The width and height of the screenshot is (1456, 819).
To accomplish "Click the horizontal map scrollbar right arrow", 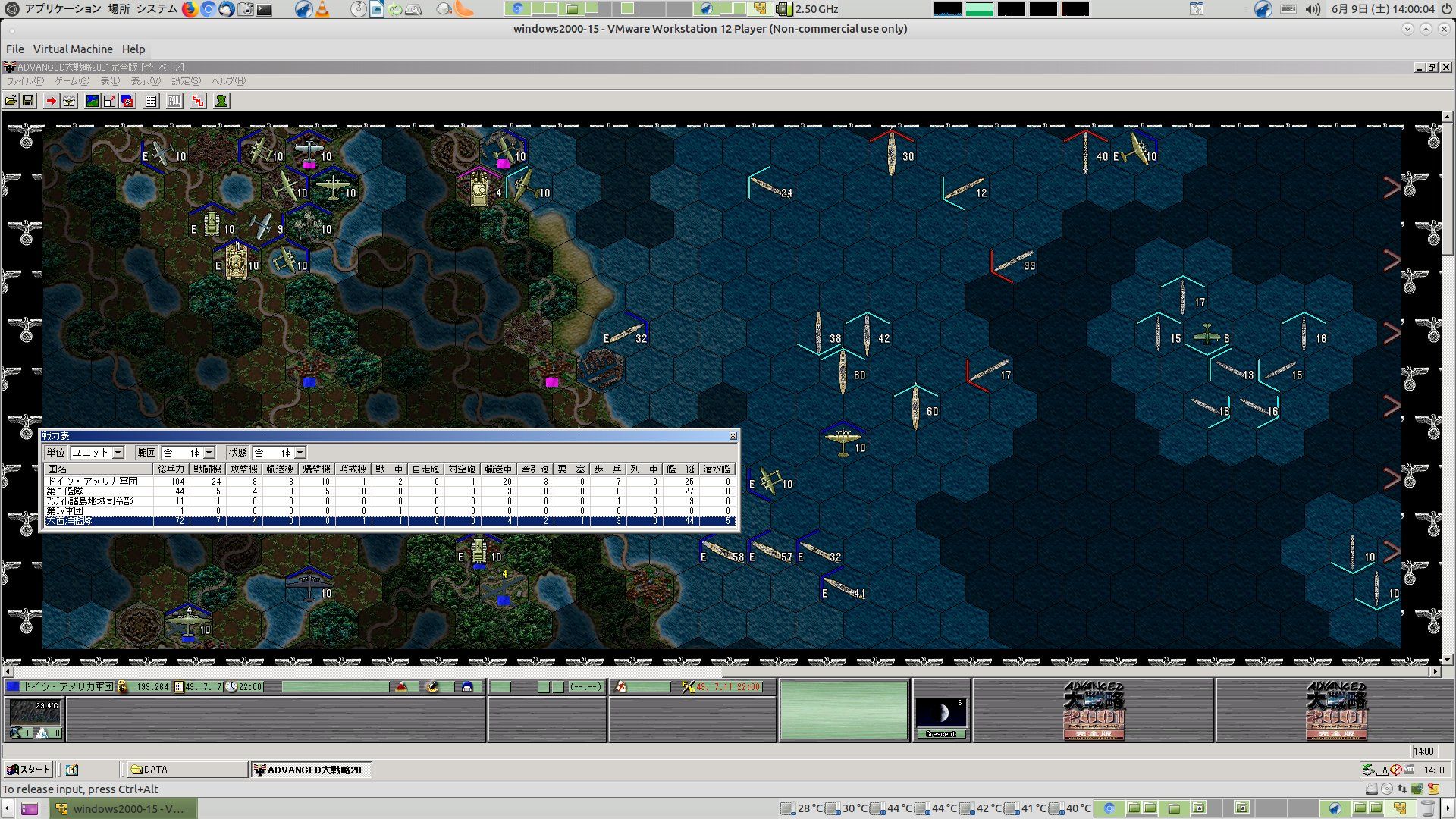I will pyautogui.click(x=1435, y=672).
